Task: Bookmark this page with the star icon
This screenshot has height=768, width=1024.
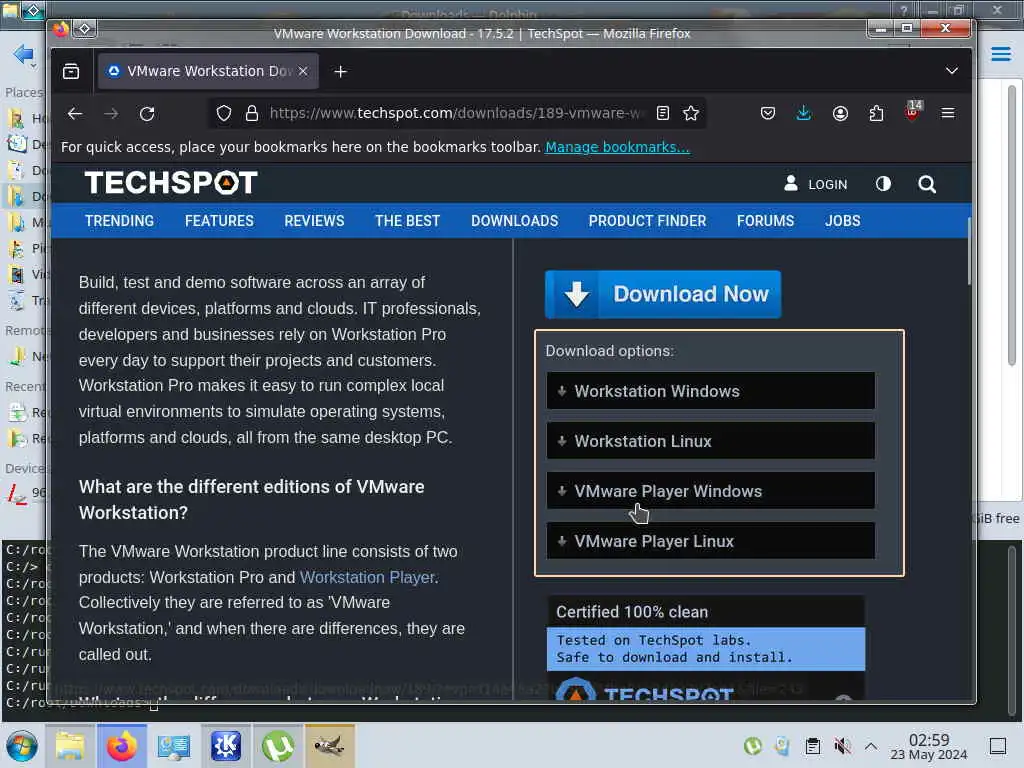Action: coord(691,114)
